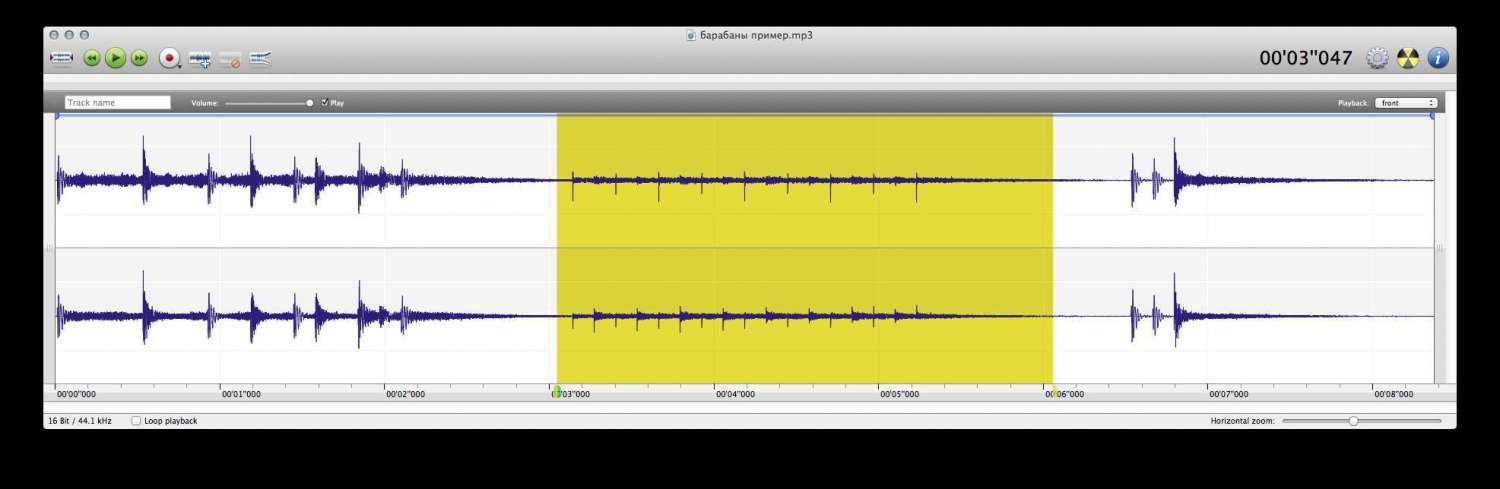Open the blue info icon
Screen dimensions: 1500x489
click(x=1438, y=58)
